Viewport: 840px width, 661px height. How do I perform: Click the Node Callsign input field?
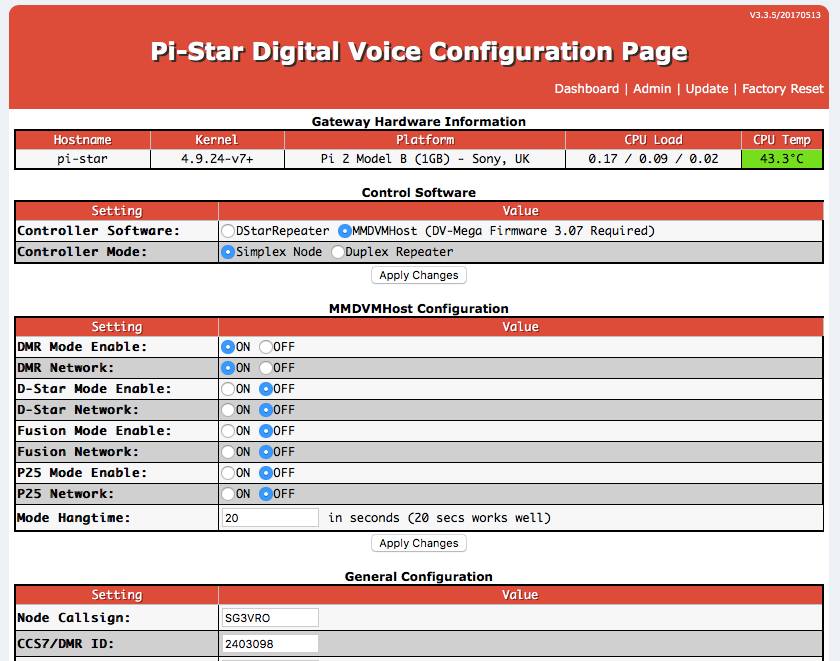click(270, 618)
